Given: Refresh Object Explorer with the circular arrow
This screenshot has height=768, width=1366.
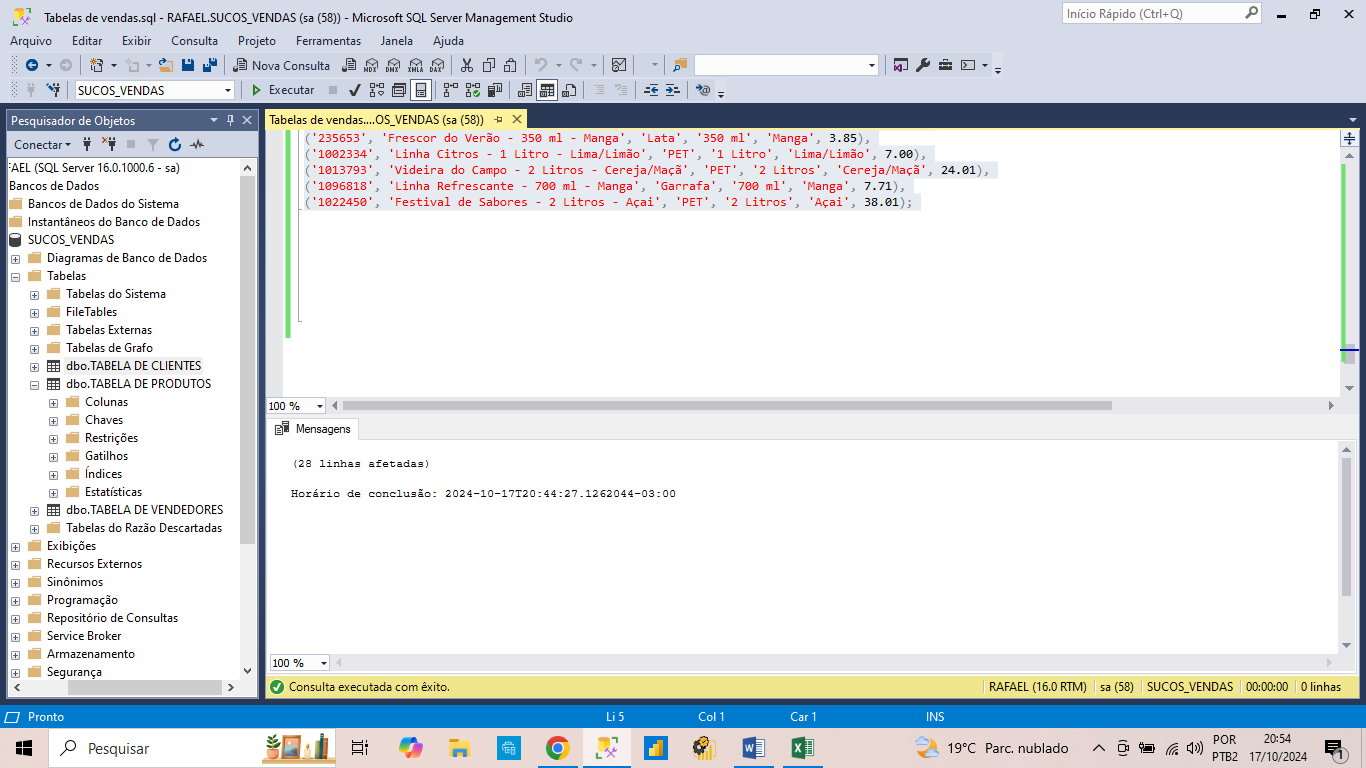Looking at the screenshot, I should (x=175, y=144).
